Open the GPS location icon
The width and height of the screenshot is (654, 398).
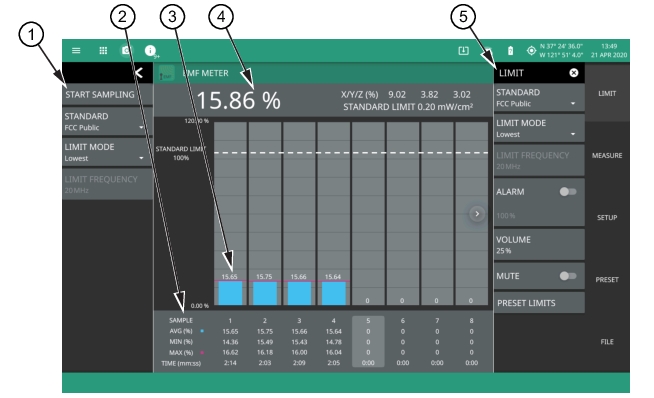click(x=531, y=51)
